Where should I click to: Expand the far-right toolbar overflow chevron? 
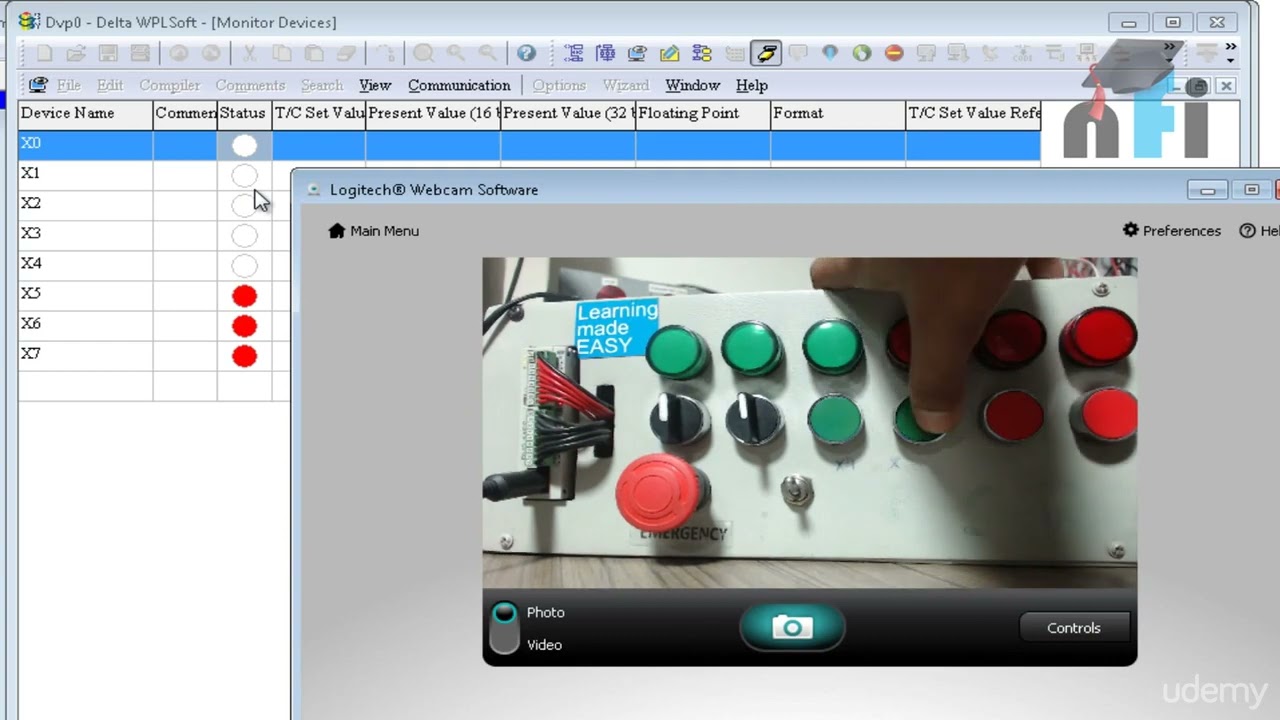pyautogui.click(x=1230, y=52)
